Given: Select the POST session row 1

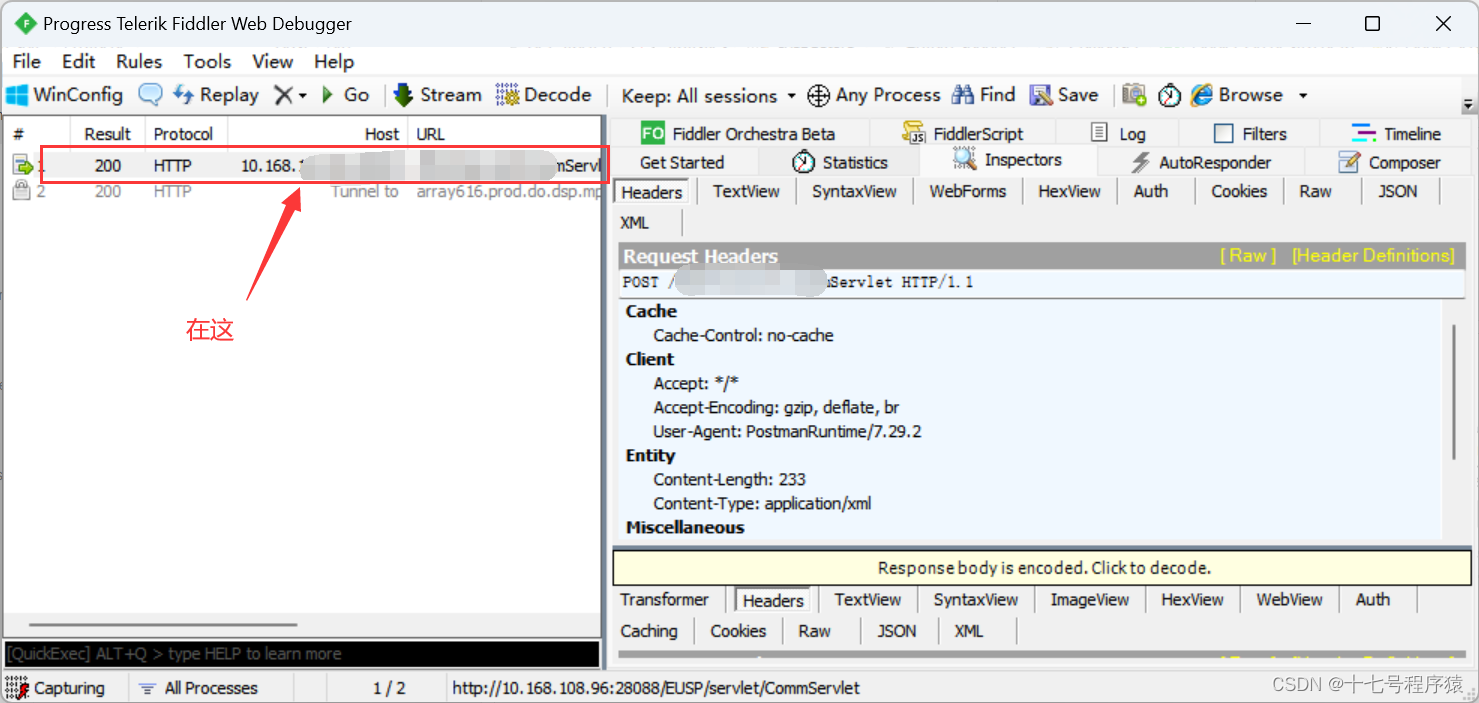Looking at the screenshot, I should (x=305, y=166).
